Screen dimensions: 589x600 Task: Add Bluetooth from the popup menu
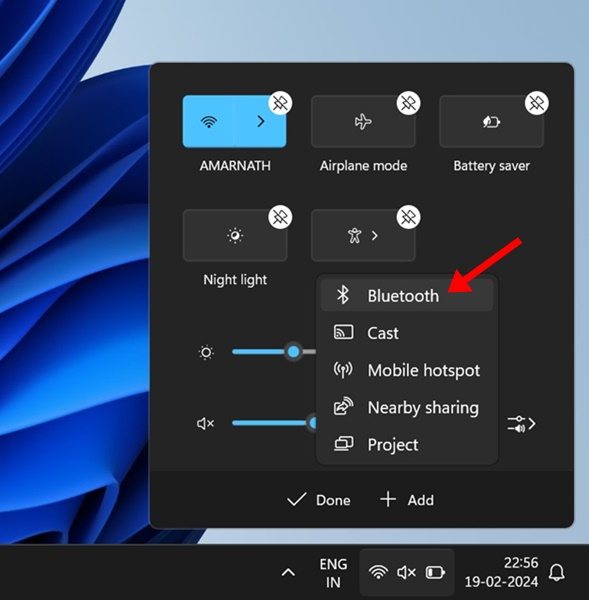[407, 295]
